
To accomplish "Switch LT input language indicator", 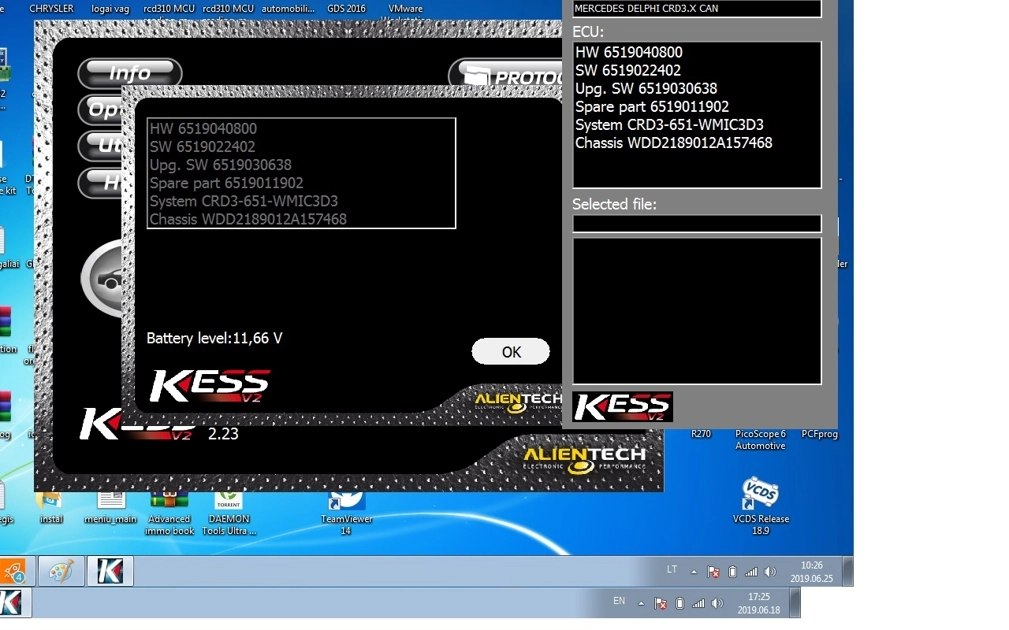I will (x=672, y=570).
